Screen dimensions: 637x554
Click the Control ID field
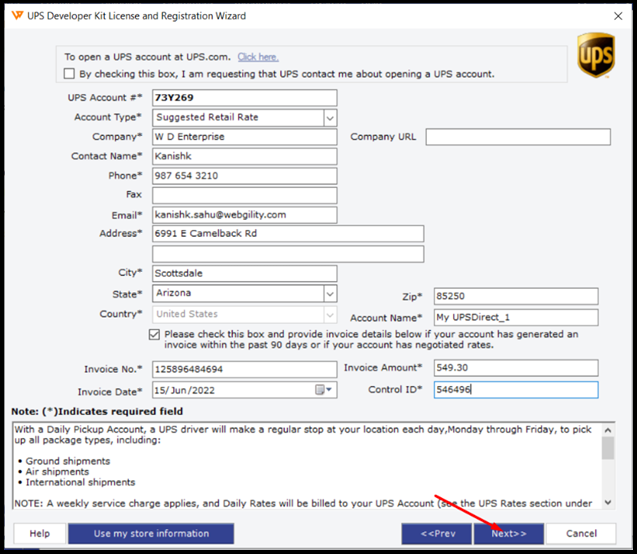click(x=516, y=390)
